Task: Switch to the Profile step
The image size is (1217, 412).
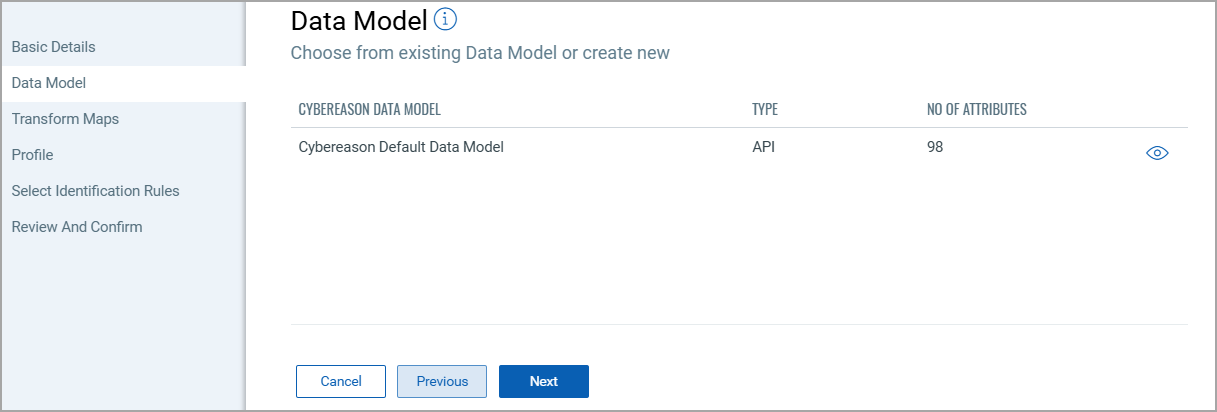Action: [33, 155]
